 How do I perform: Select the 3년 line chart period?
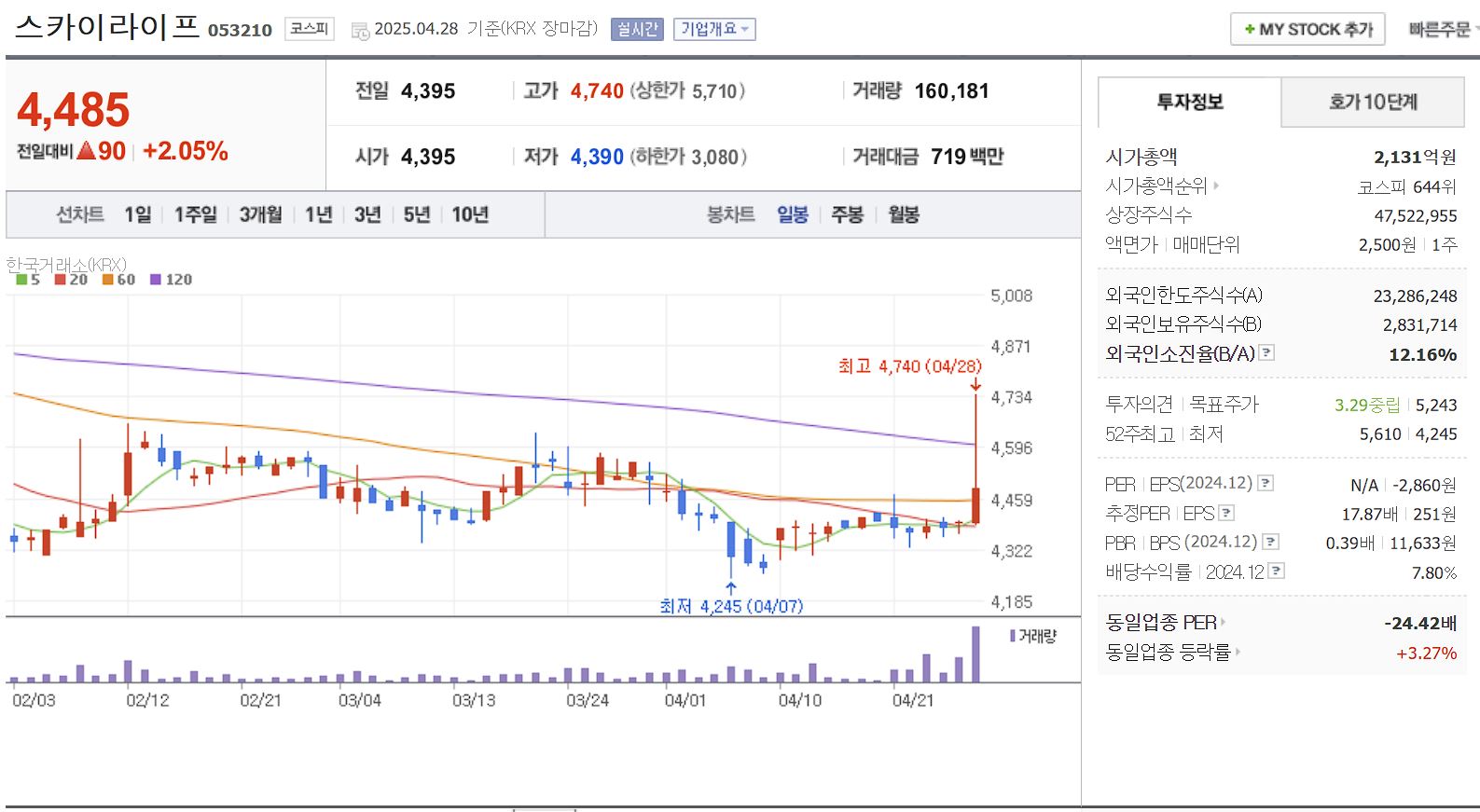[x=368, y=215]
